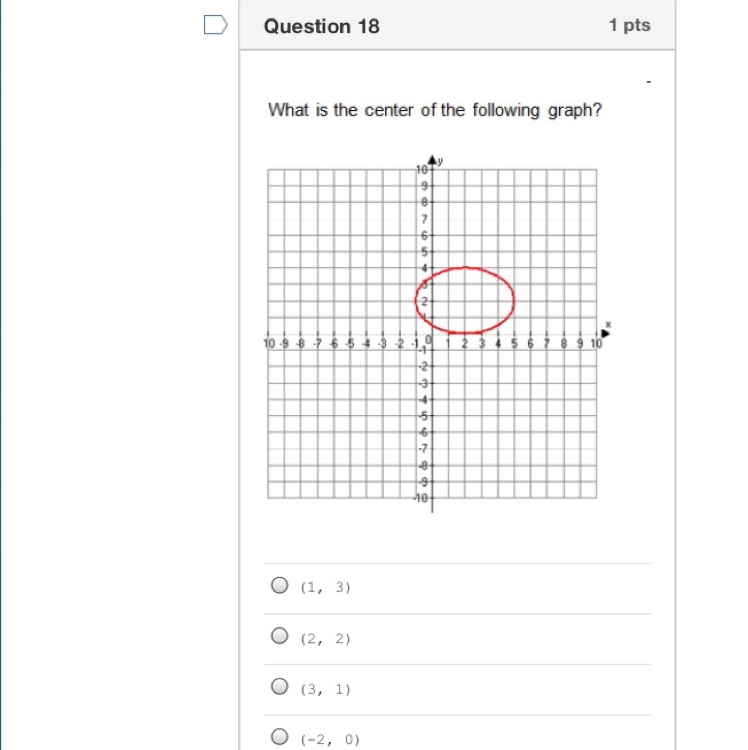Mark the (-2, 0) radio button
Viewport: 748px width, 750px height.
click(x=280, y=737)
